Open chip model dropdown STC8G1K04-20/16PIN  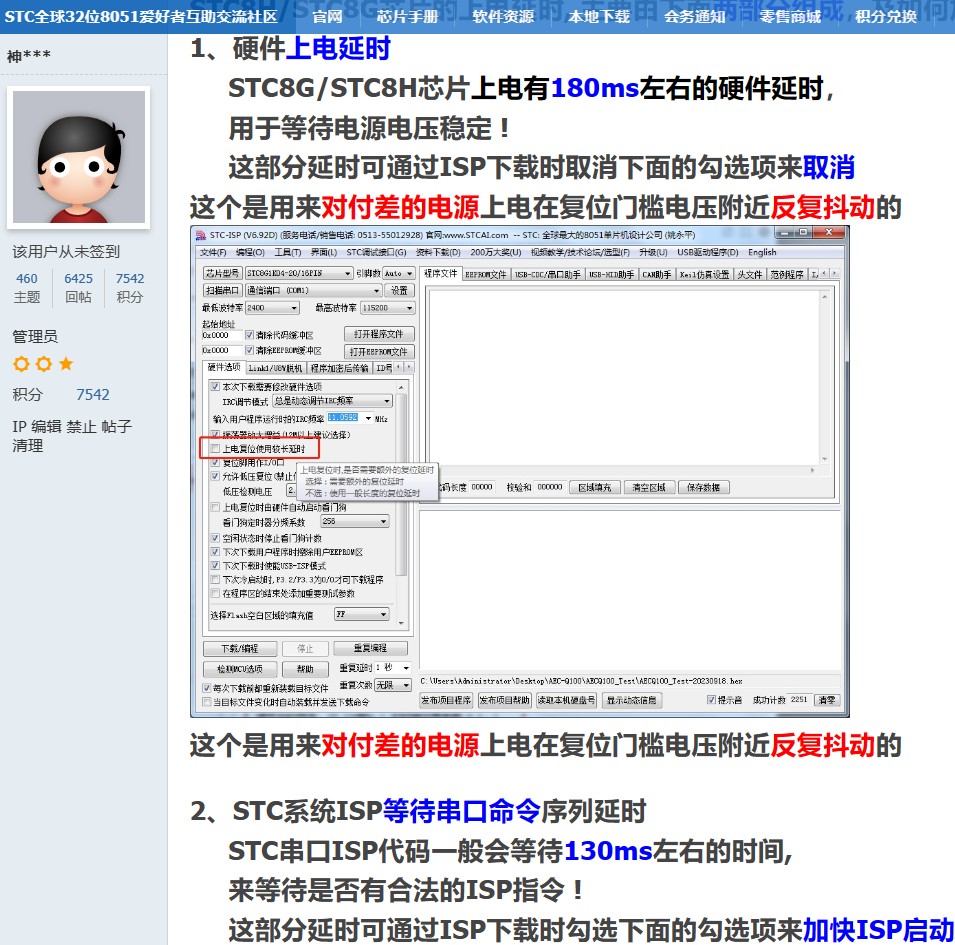coord(299,273)
